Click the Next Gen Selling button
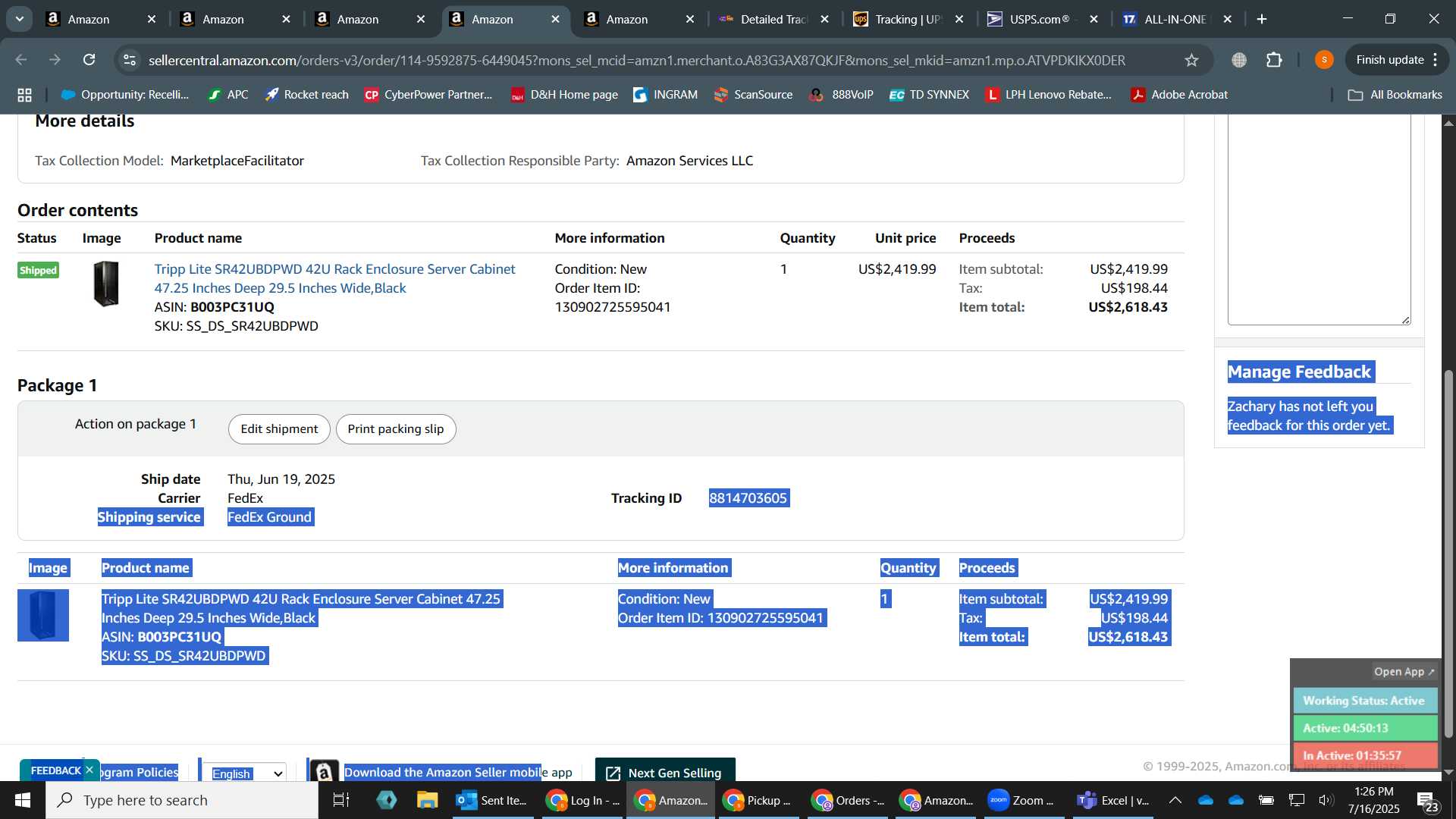Image resolution: width=1456 pixels, height=819 pixels. point(665,771)
